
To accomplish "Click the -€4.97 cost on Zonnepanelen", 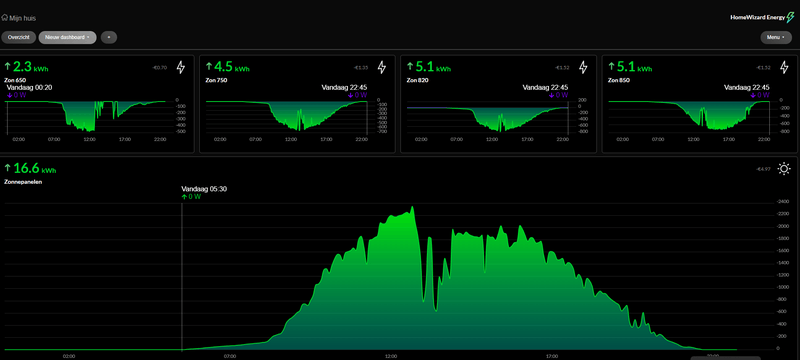I will point(764,169).
